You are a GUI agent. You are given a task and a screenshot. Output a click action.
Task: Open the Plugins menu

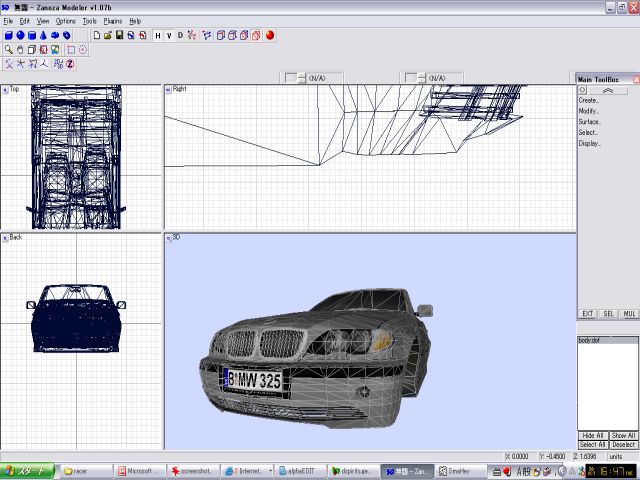(113, 20)
